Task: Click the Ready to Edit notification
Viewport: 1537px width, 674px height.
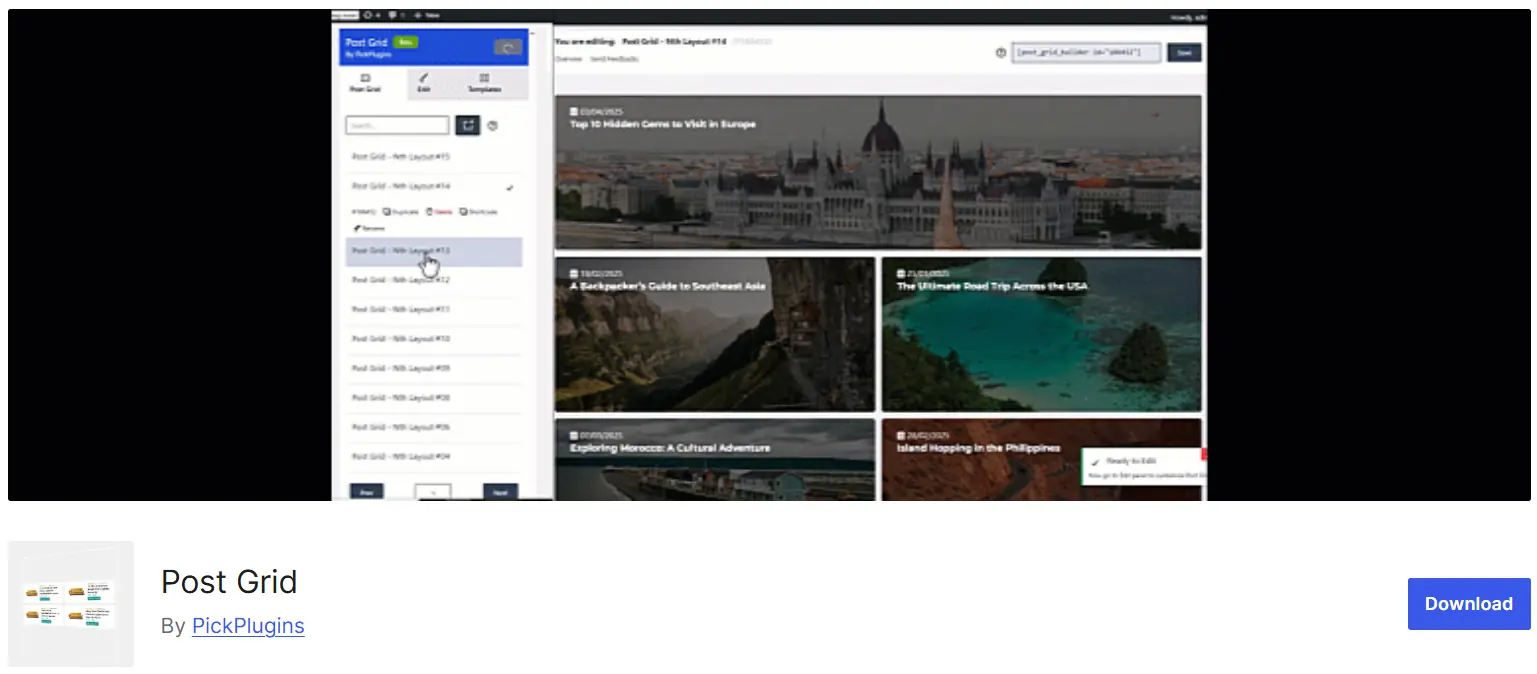Action: 1144,467
